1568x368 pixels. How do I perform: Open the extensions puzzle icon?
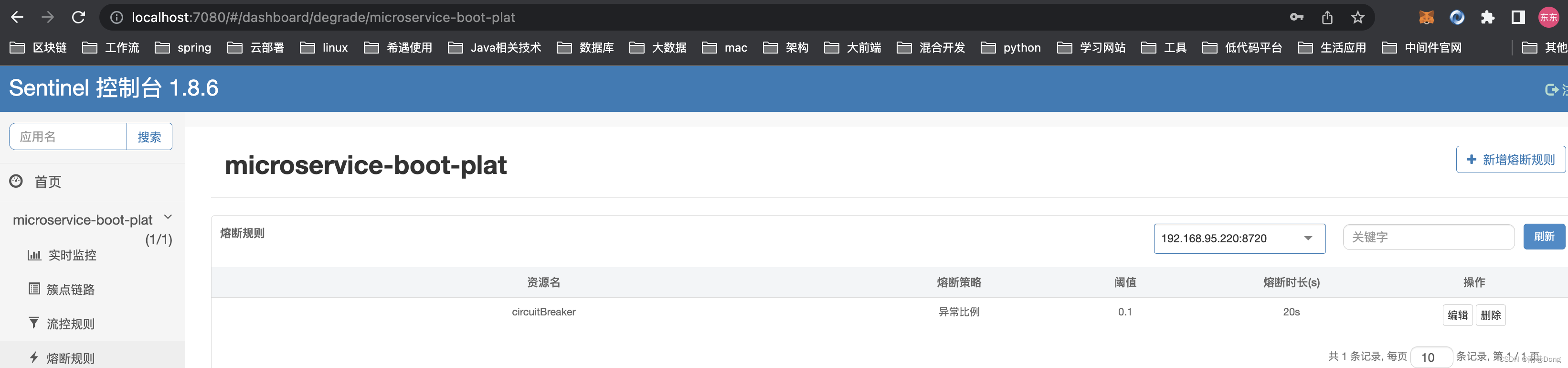click(1488, 17)
